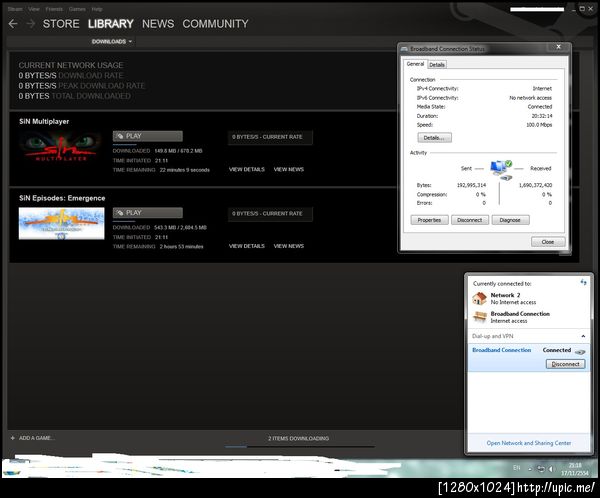Click the PLAY controller icon for SiN Episodes
600x498 pixels.
pyautogui.click(x=120, y=212)
